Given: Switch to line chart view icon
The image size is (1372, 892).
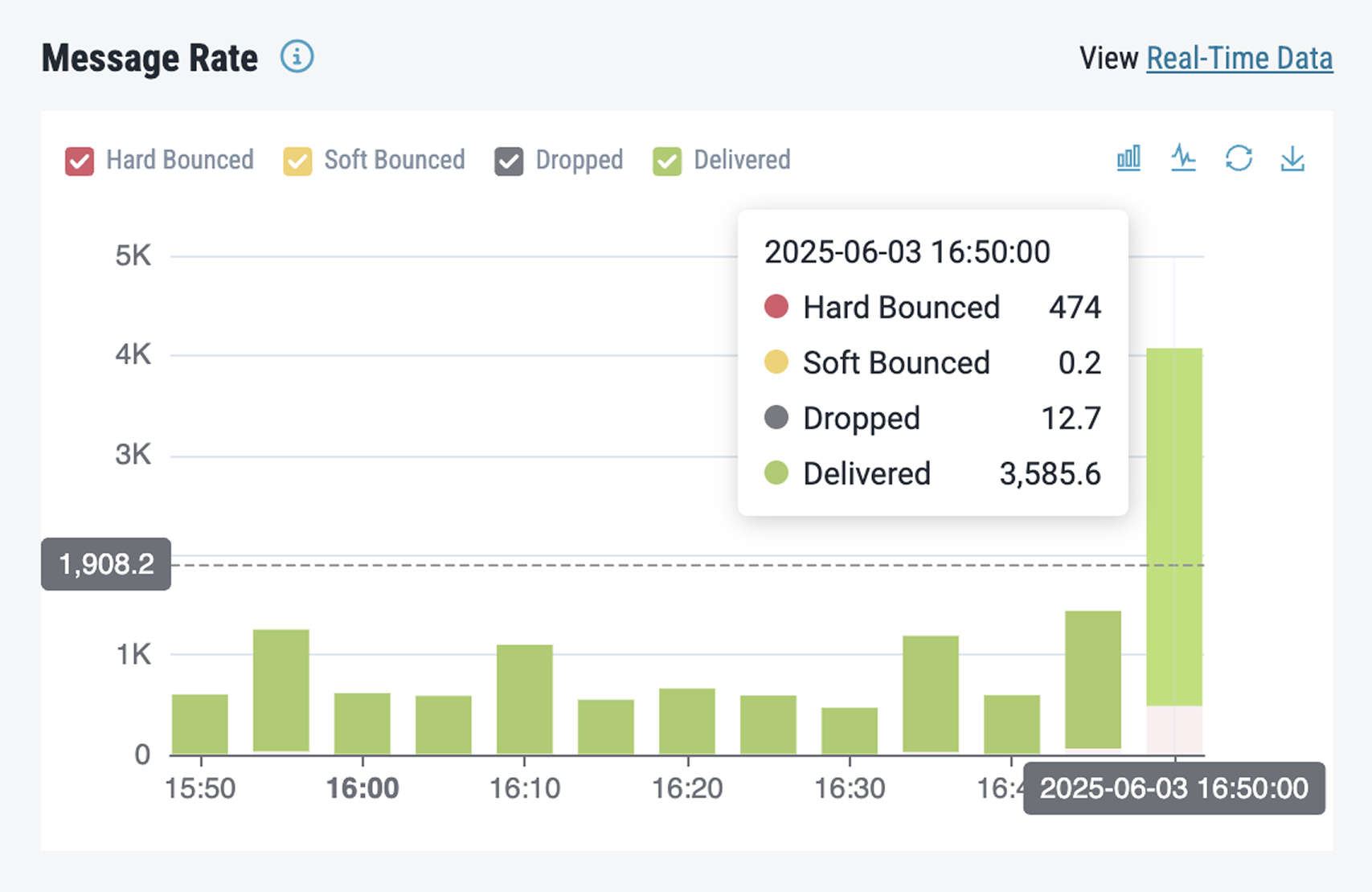Looking at the screenshot, I should [1183, 158].
